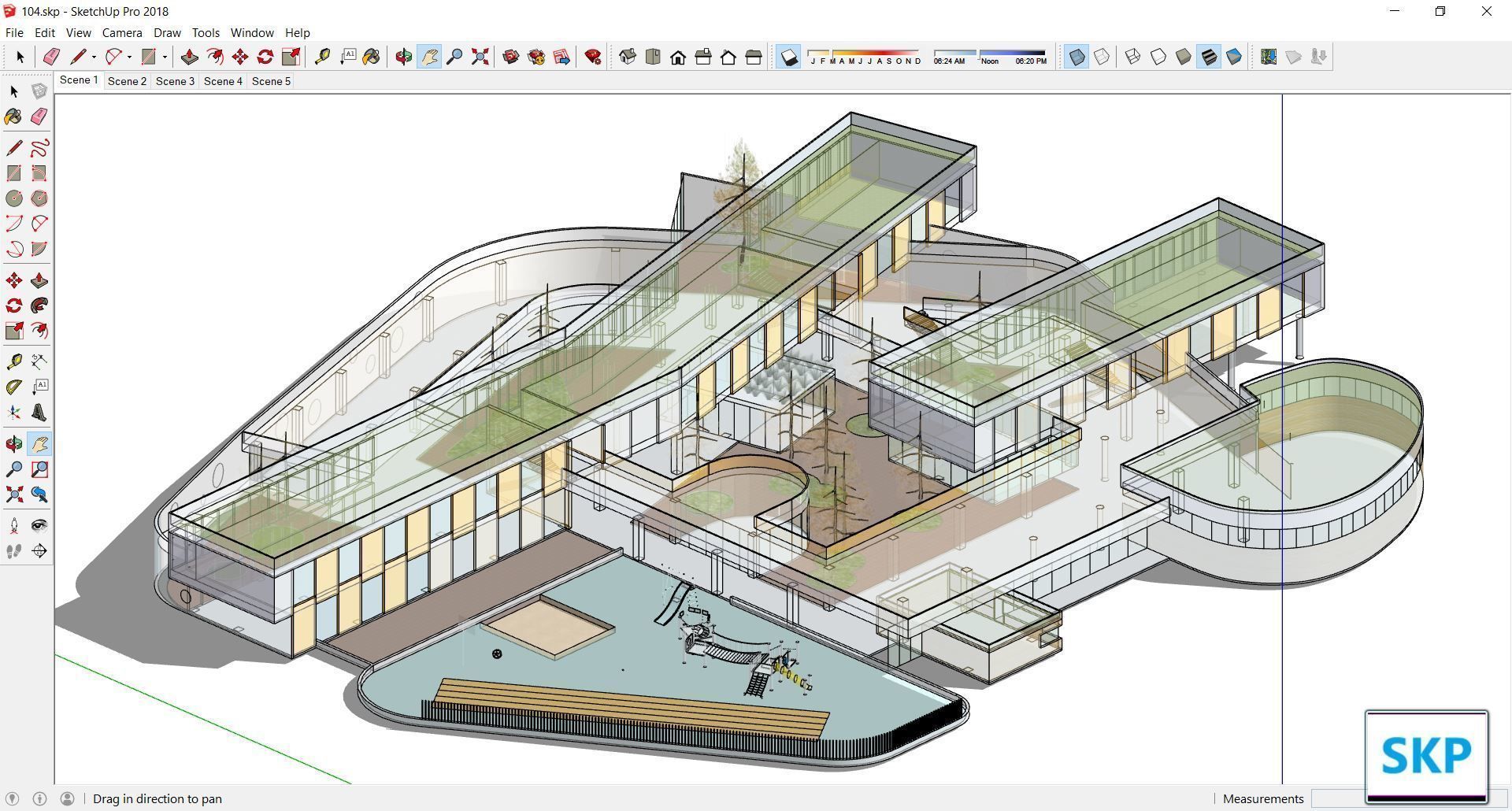
Task: Select Freehand tool in left toolbar
Action: coord(39,148)
